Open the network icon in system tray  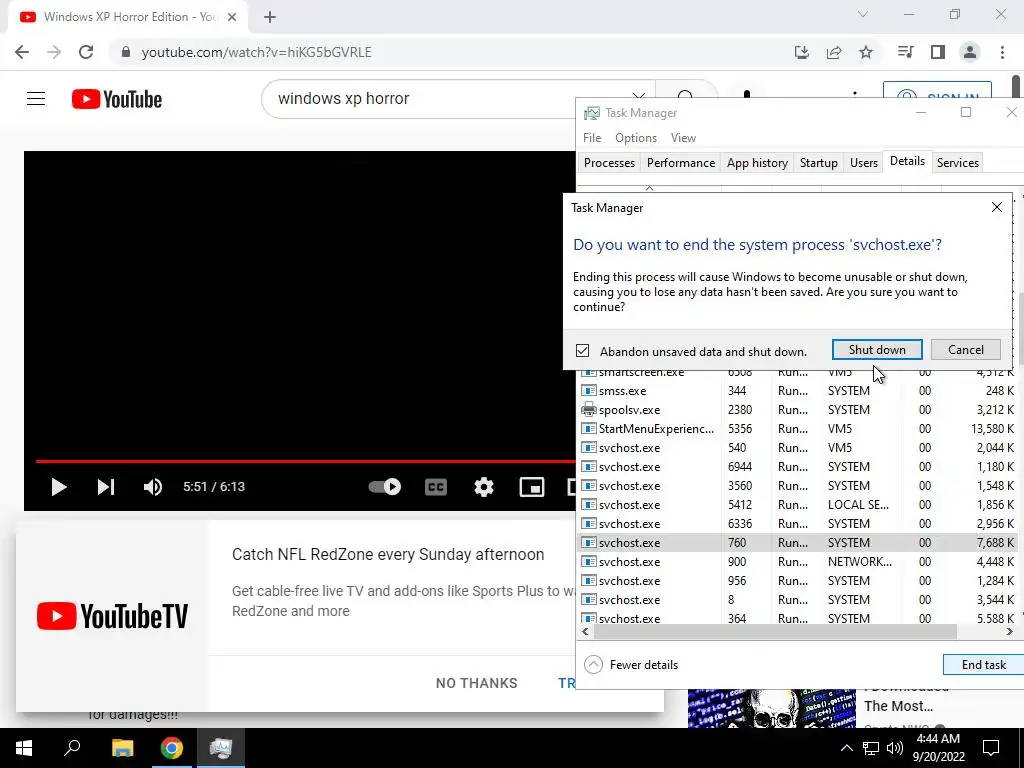point(871,748)
